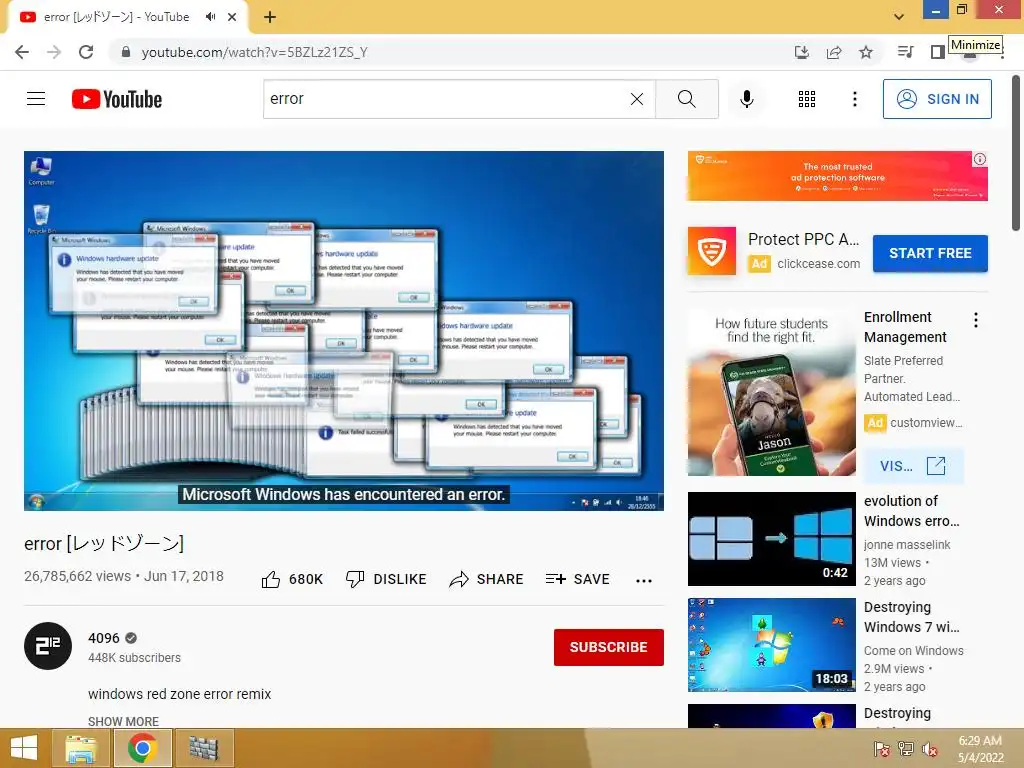Like the video with thumbs up

click(x=292, y=579)
